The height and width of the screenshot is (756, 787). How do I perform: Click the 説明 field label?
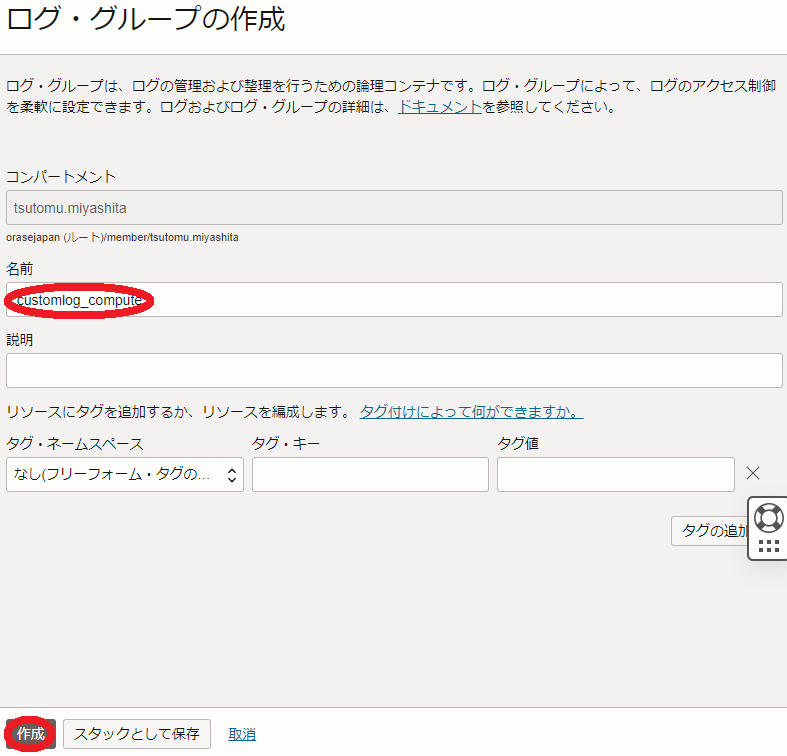pos(20,340)
